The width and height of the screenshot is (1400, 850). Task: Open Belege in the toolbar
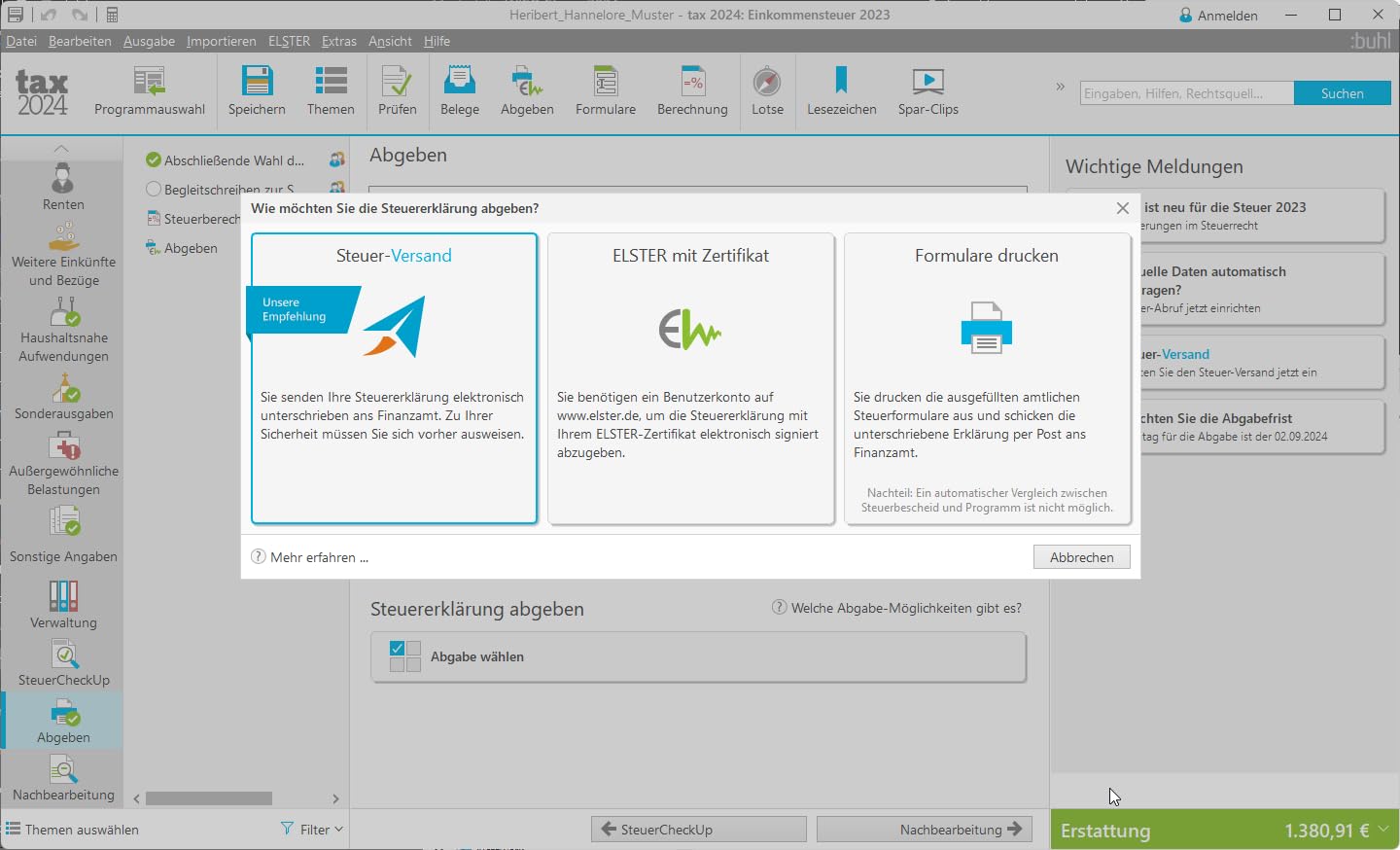pos(460,91)
